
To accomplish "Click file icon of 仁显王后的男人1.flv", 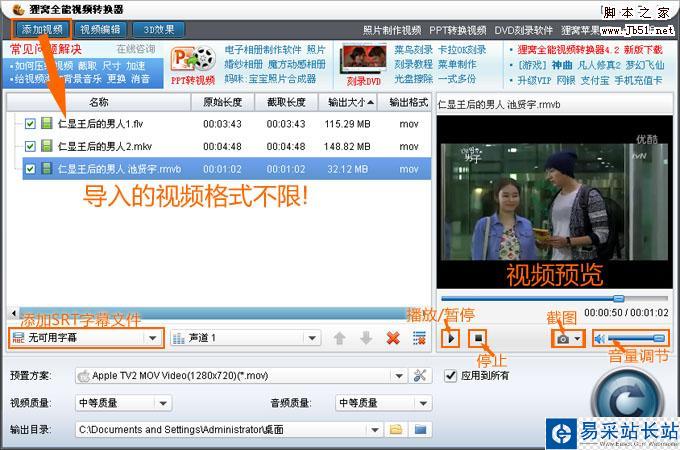I will pos(46,123).
